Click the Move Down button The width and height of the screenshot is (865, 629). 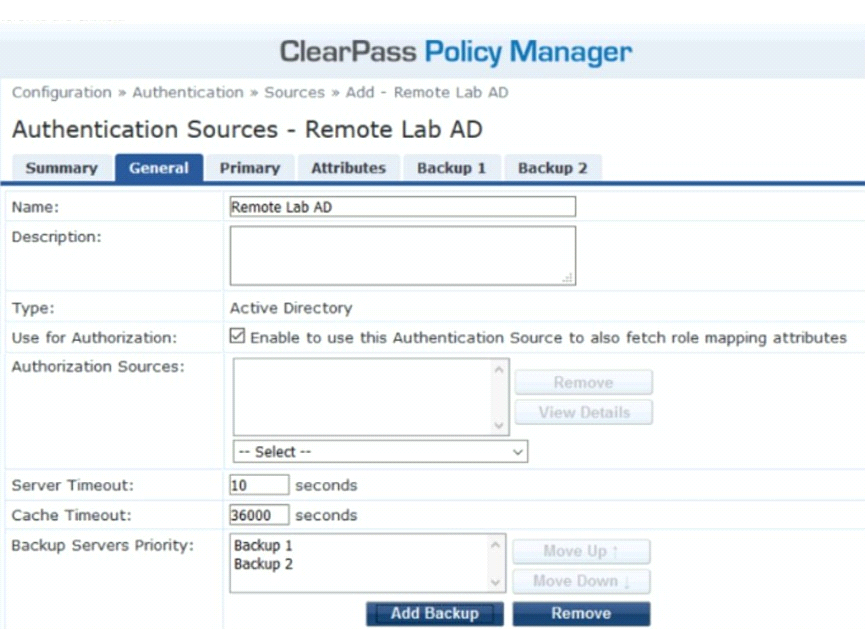581,581
